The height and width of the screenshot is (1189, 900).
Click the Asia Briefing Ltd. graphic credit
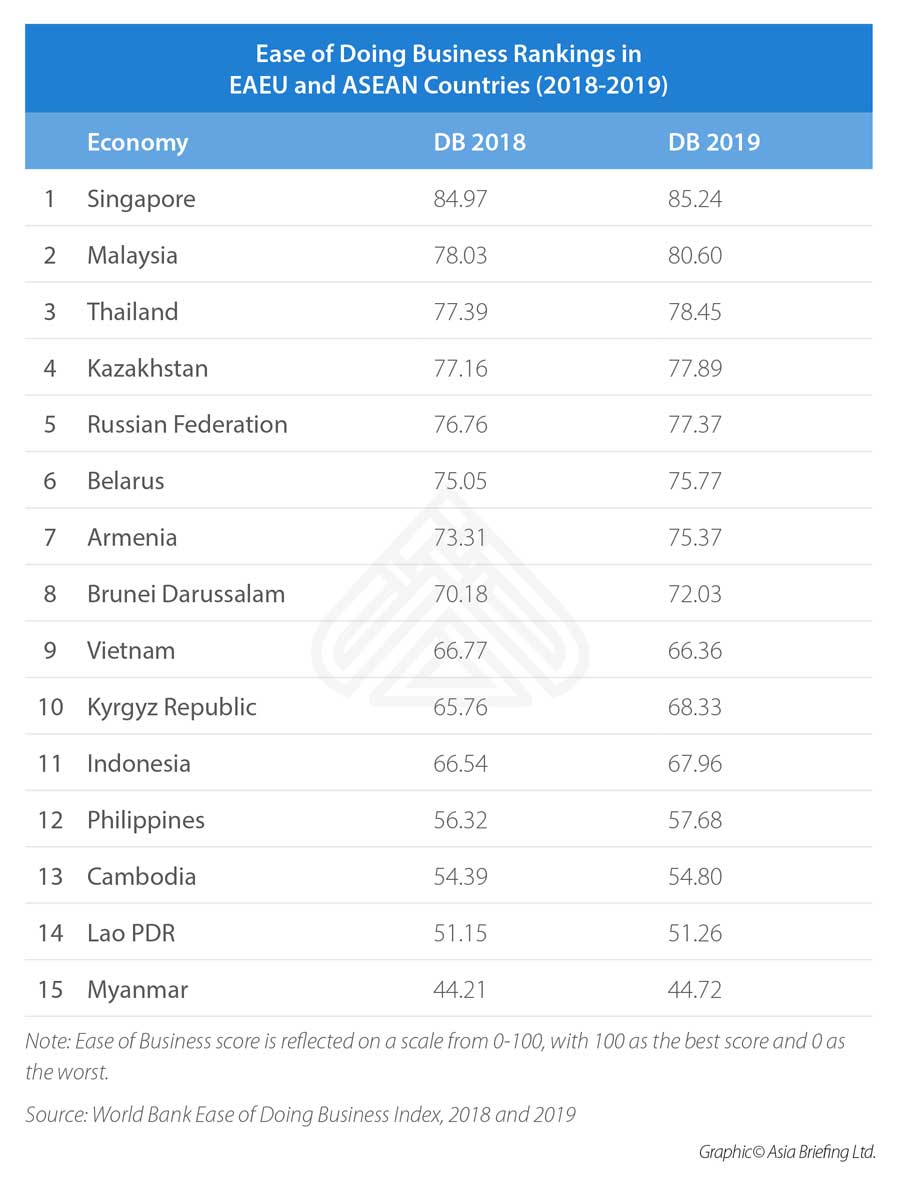787,1153
